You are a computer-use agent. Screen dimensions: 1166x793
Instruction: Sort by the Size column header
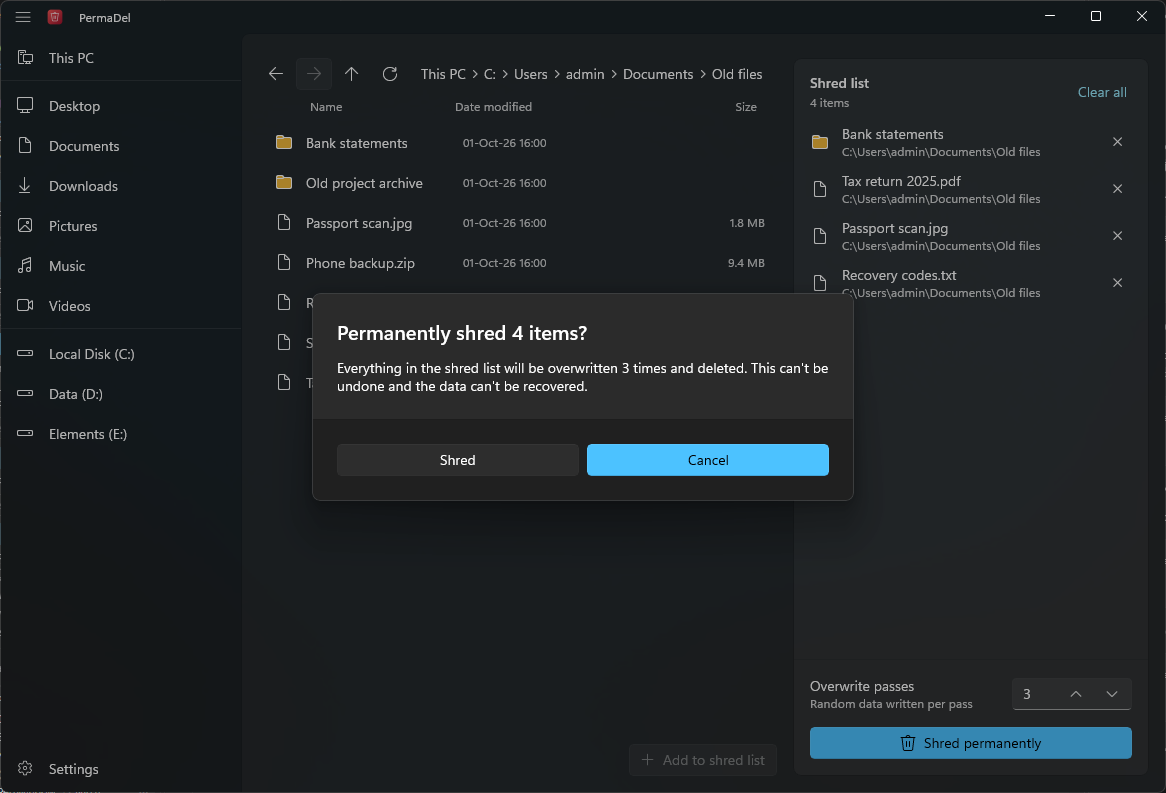[746, 107]
